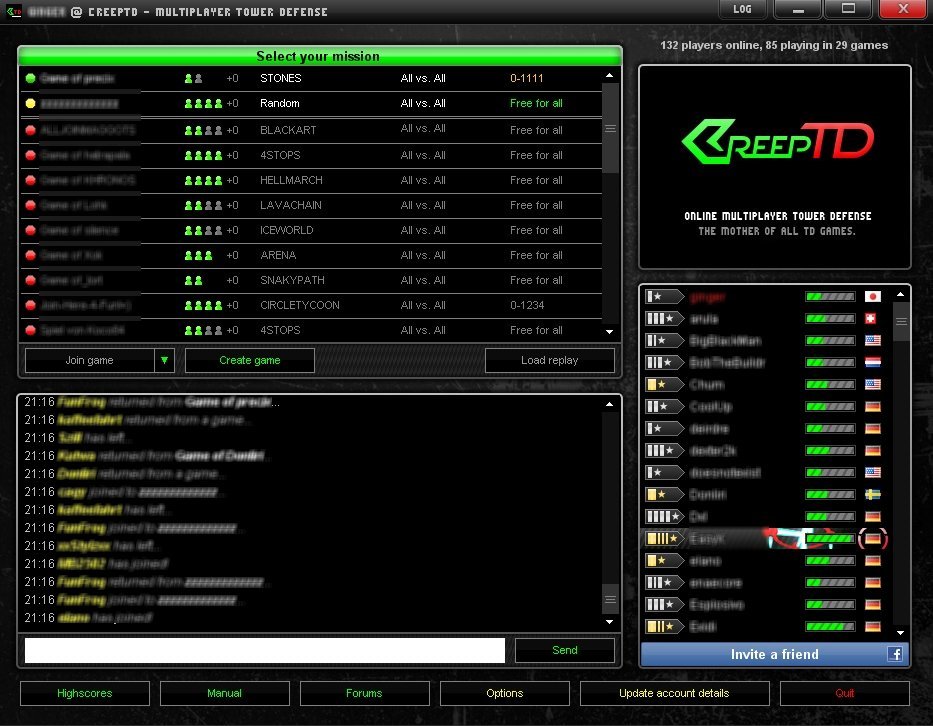The image size is (933, 726).
Task: Click the 0-1234 passcode text
Action: tap(527, 305)
